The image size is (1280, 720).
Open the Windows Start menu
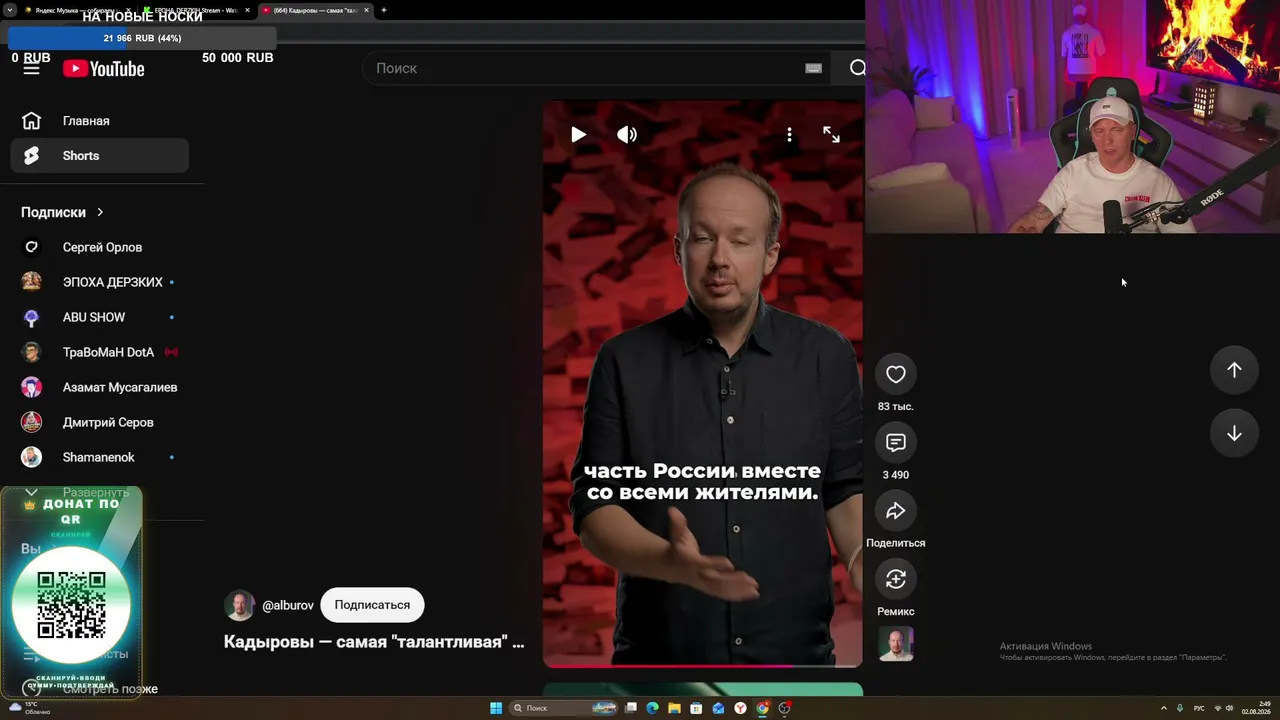click(496, 708)
